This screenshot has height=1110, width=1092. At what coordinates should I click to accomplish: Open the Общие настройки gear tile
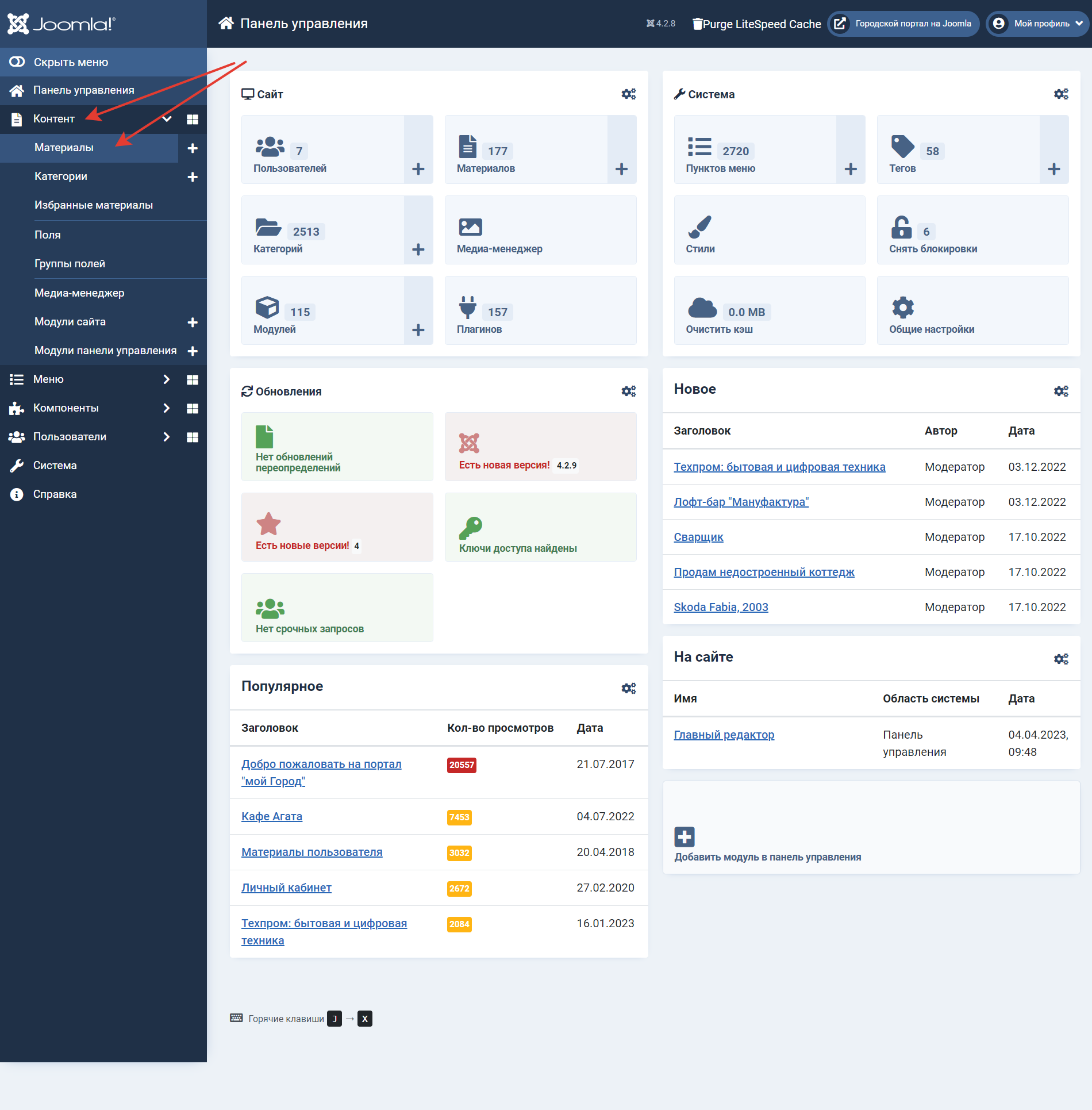[972, 311]
